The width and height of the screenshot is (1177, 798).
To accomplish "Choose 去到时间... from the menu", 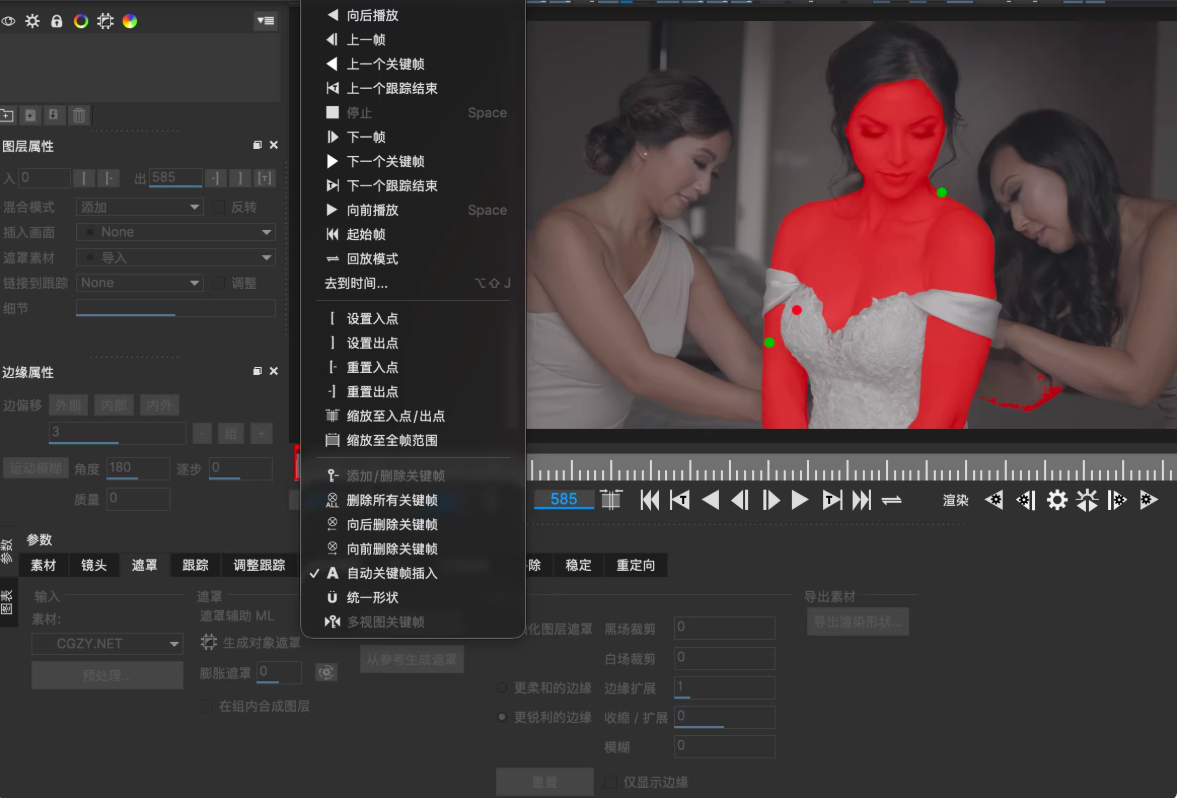I will point(356,283).
